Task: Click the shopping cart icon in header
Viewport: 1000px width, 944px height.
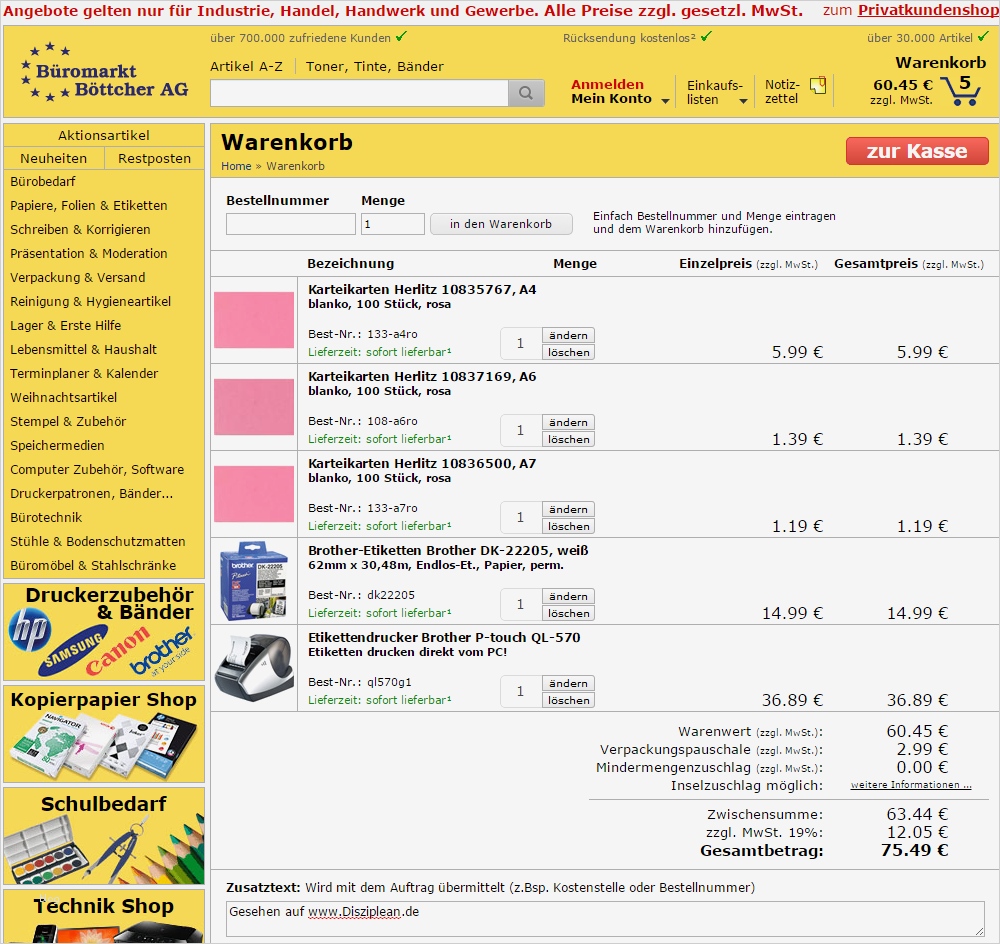Action: pos(962,91)
